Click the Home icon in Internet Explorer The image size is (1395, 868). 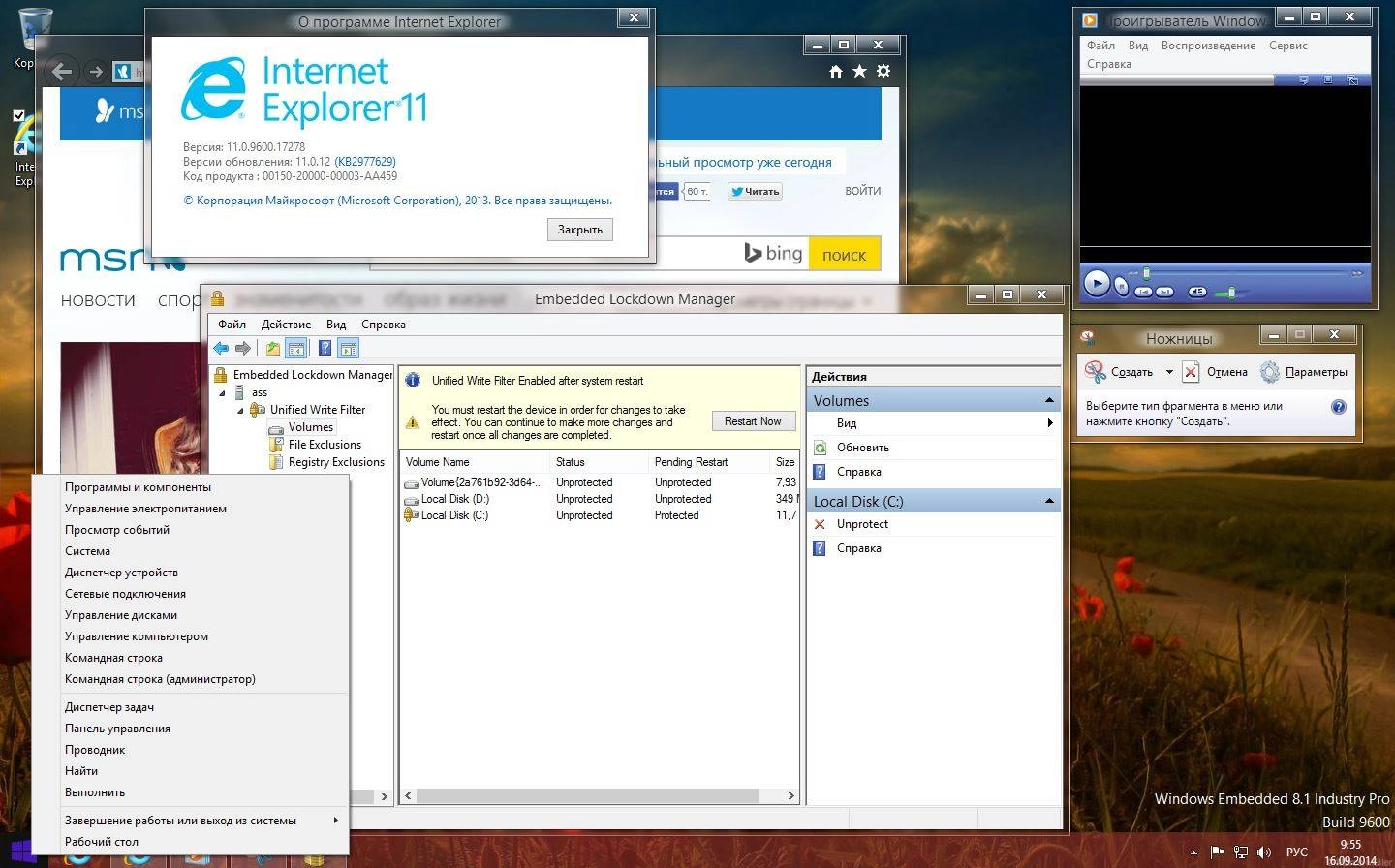(836, 71)
